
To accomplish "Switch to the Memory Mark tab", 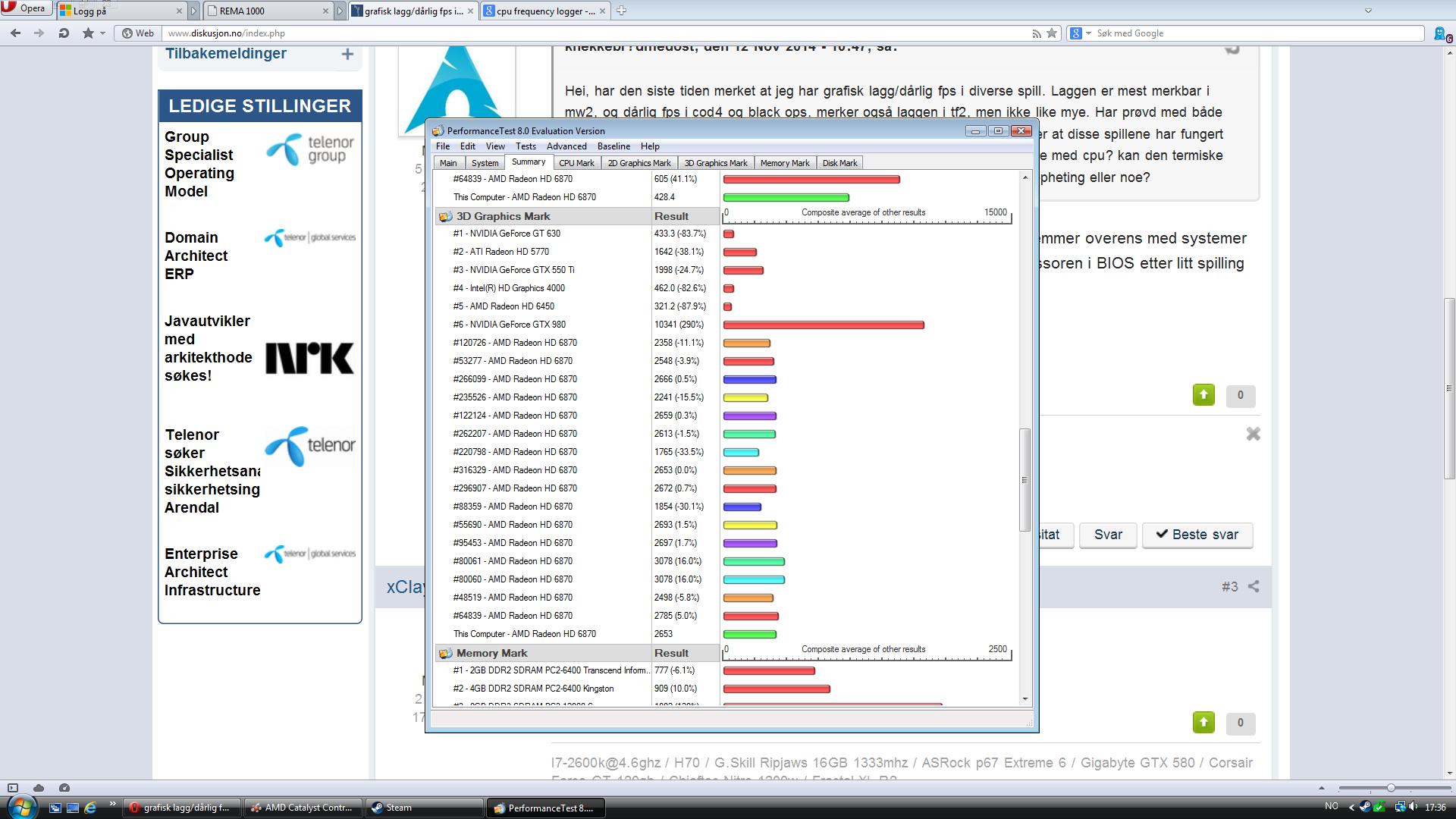I will point(785,163).
